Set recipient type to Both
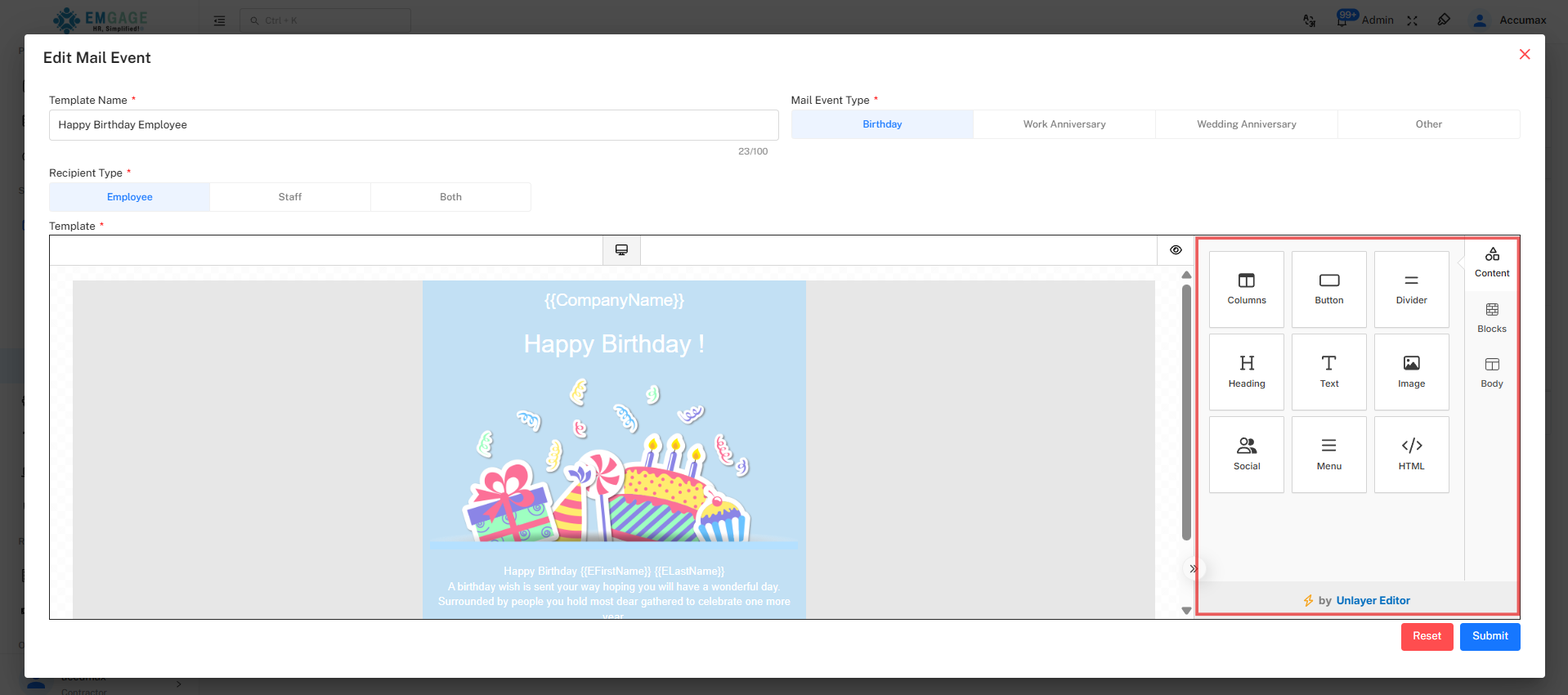This screenshot has width=1568, height=695. click(450, 197)
